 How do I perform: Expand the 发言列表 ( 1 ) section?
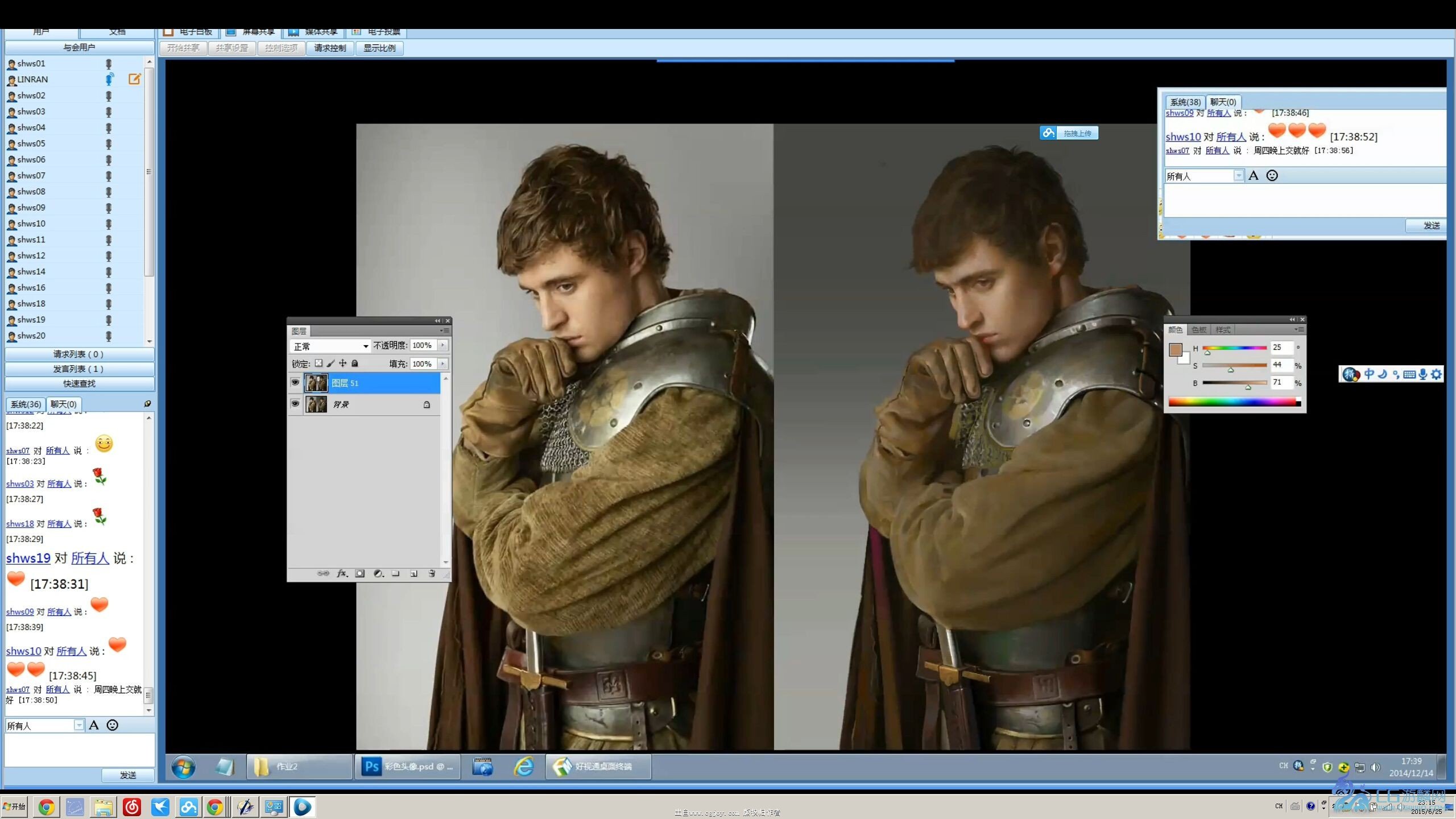point(79,369)
